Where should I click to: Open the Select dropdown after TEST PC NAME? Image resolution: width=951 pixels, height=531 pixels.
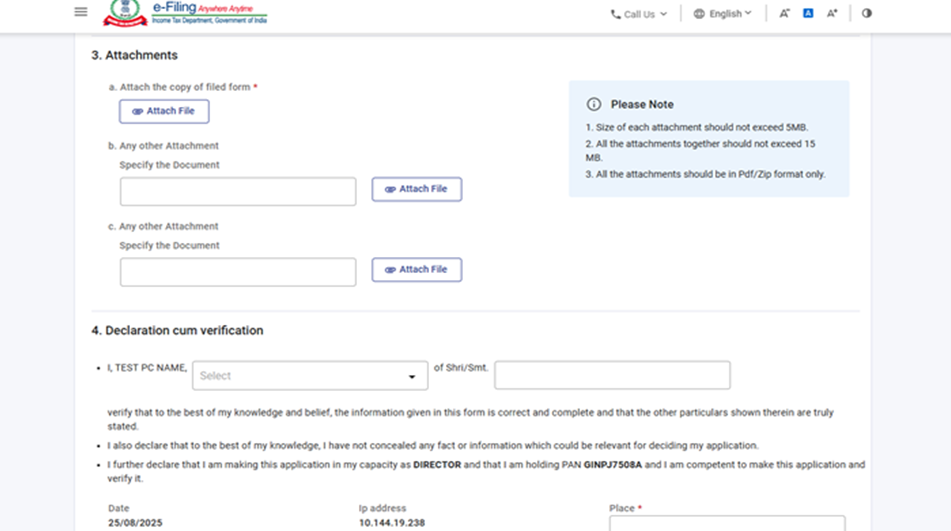[310, 376]
